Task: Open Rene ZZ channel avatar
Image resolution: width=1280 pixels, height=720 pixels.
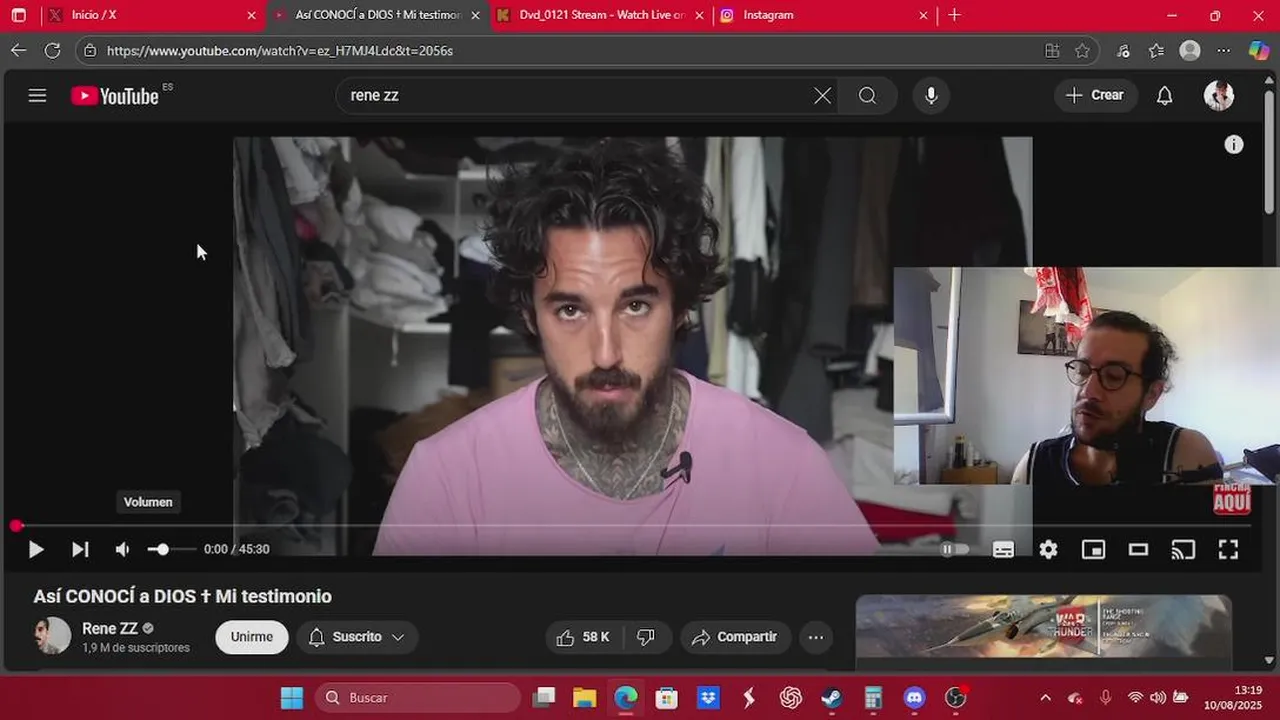Action: pos(53,636)
